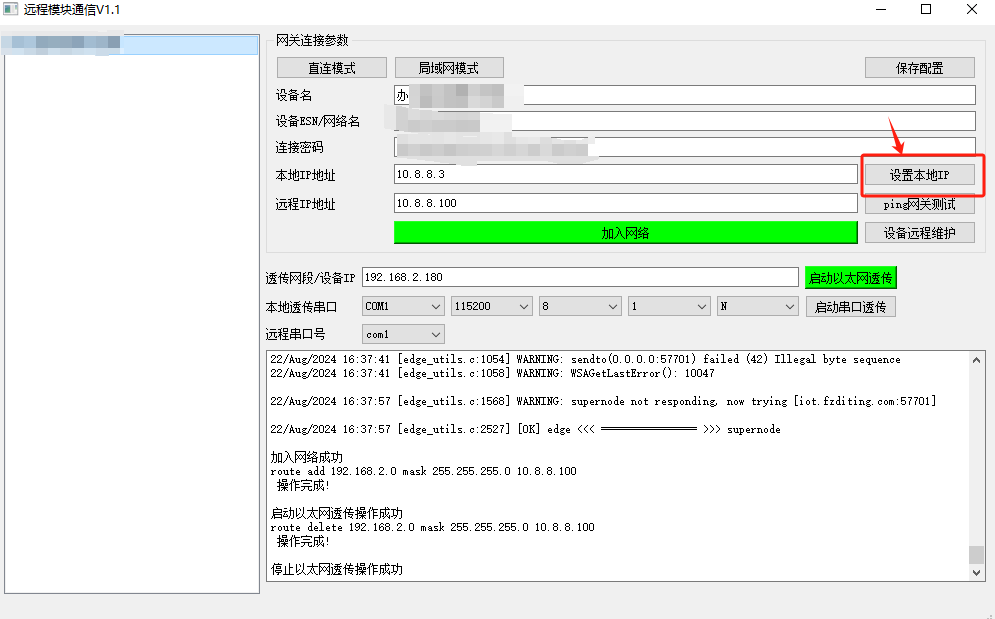995x619 pixels.
Task: Click the 本地IP地址 field with 10.8.8.3
Action: [x=625, y=175]
